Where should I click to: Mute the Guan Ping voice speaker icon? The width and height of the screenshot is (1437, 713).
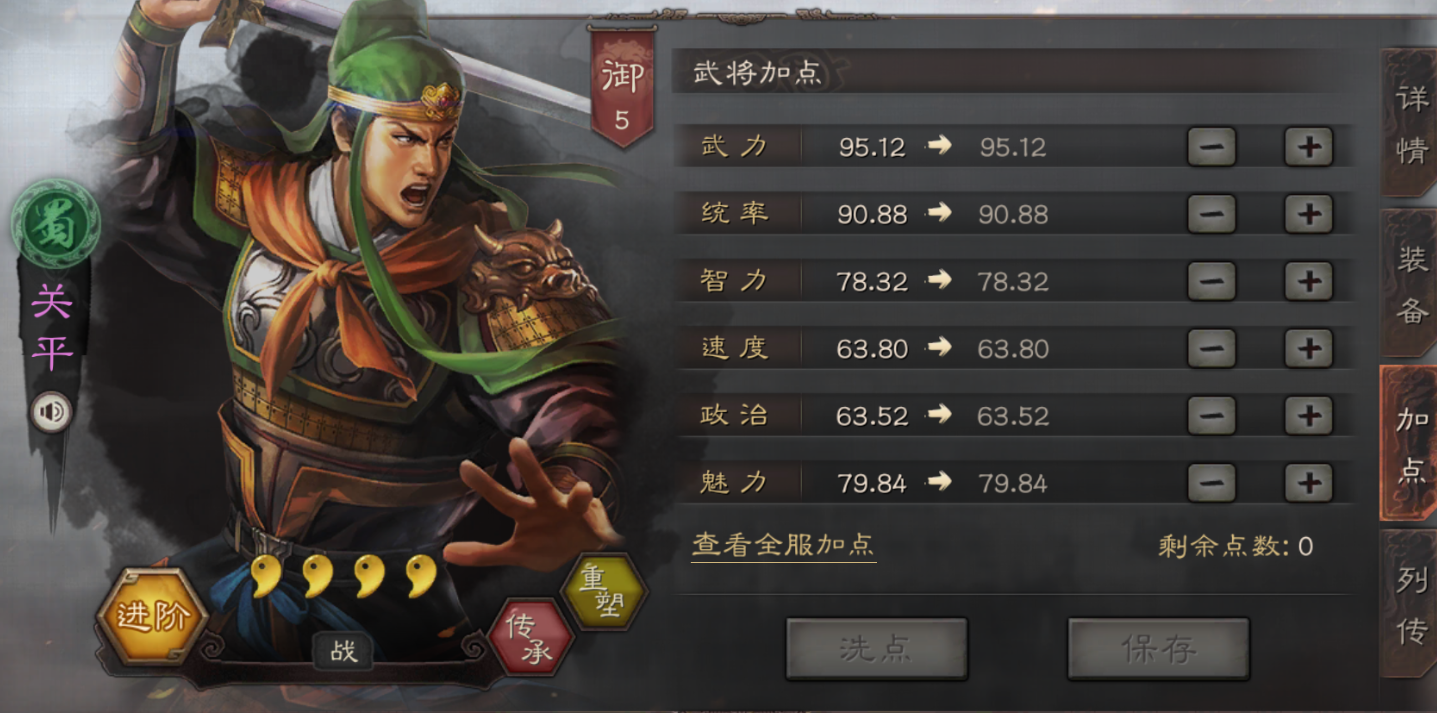(x=50, y=412)
